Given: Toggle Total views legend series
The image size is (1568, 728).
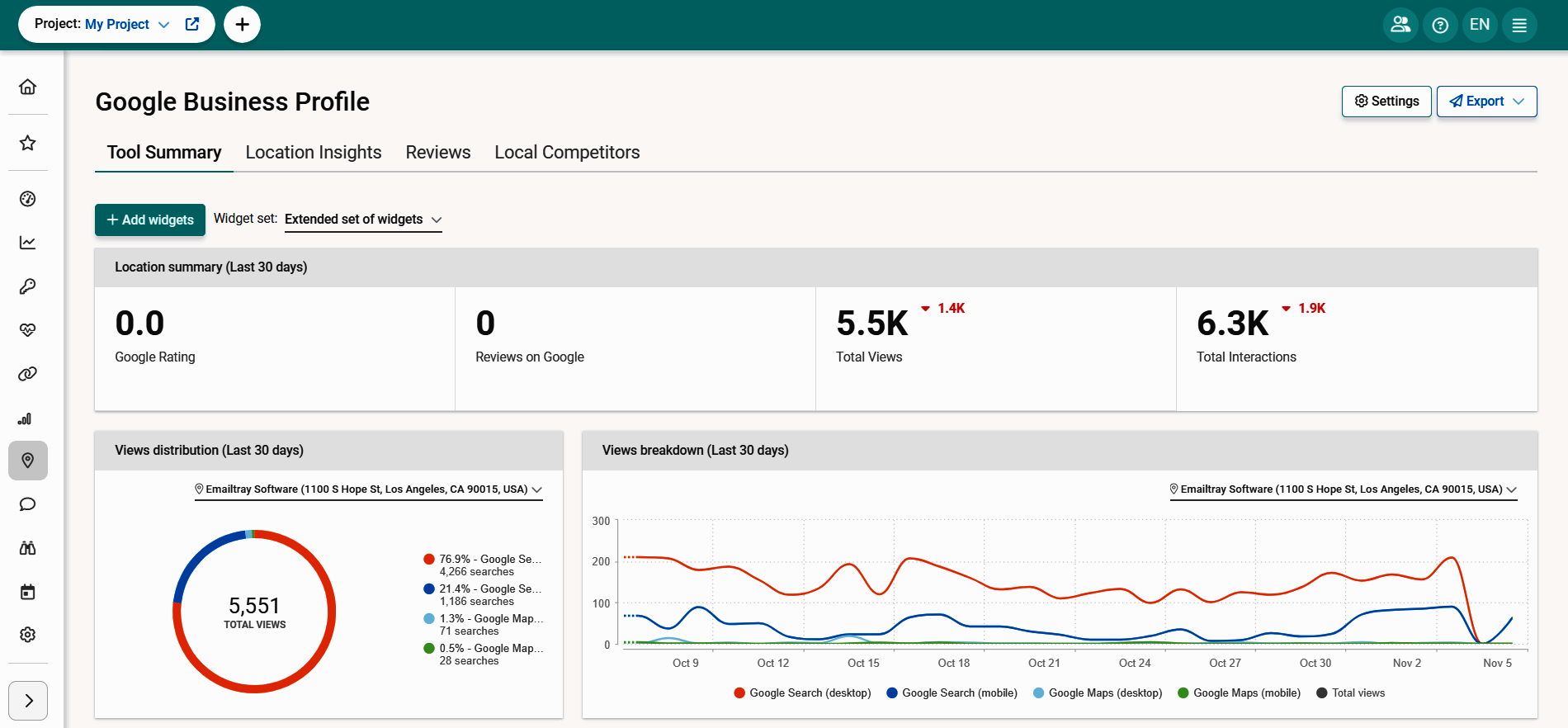Looking at the screenshot, I should 1350,693.
